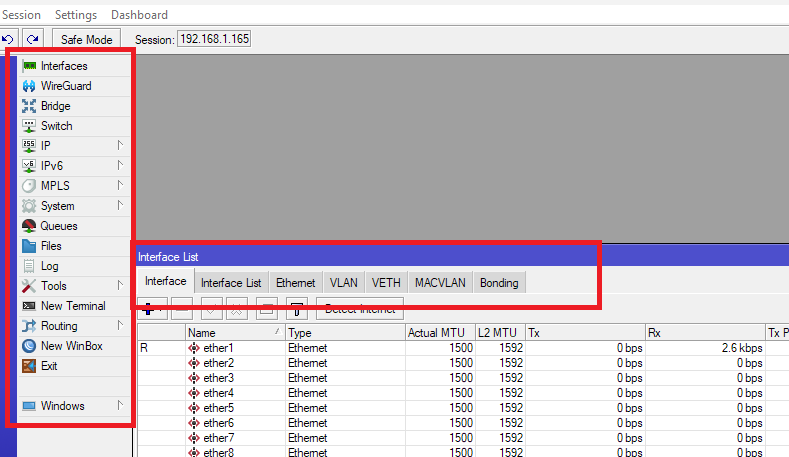Sort by the Tx column header
The image size is (789, 457).
(585, 333)
